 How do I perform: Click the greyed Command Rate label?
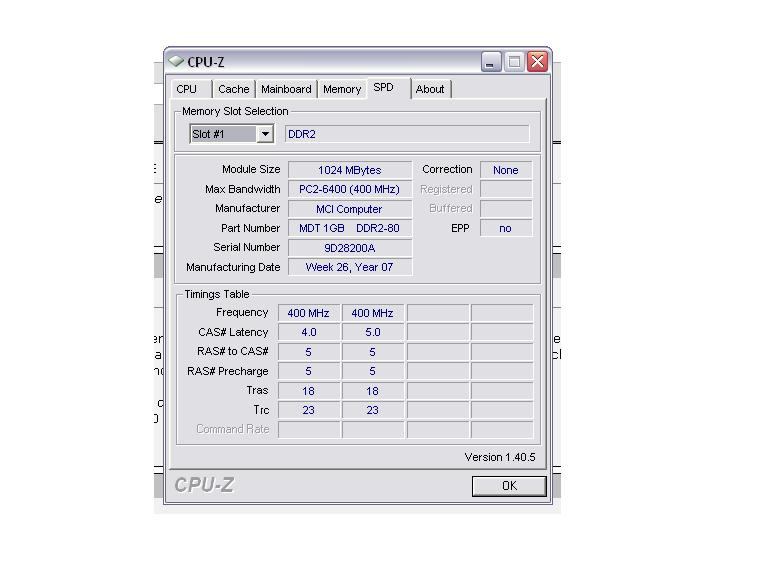[x=233, y=429]
